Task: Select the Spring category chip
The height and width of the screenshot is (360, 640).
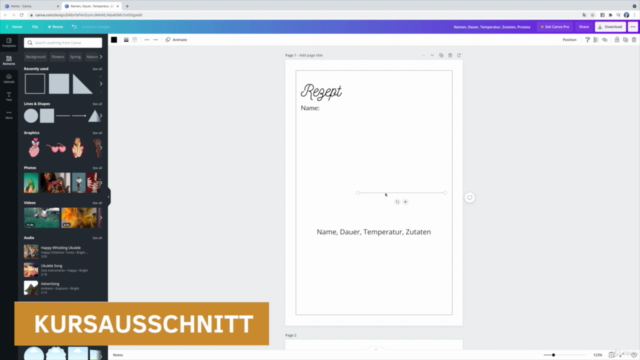Action: pyautogui.click(x=76, y=57)
